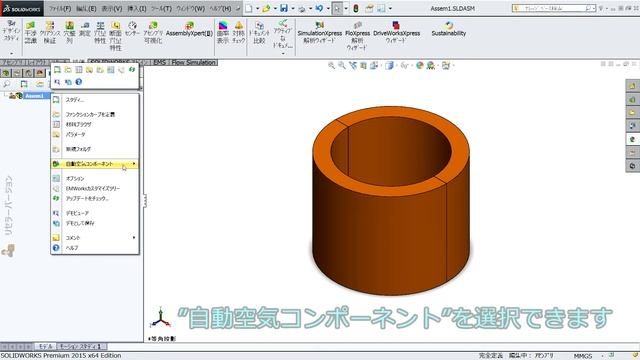Switch to the Flow Simulation tab
Screen dimensions: 640x360
pos(193,62)
